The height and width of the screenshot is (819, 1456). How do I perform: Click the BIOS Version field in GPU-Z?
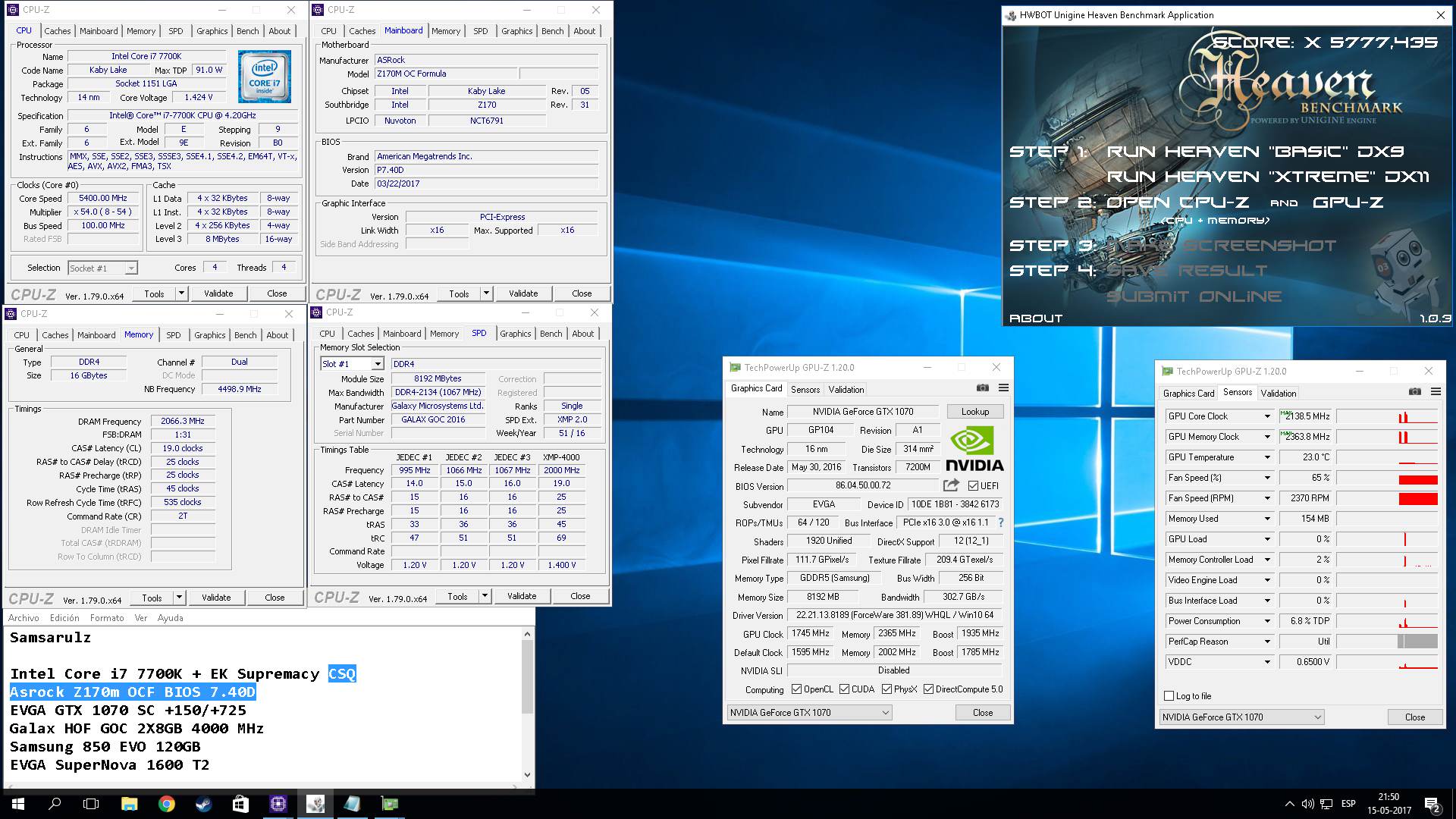click(863, 485)
